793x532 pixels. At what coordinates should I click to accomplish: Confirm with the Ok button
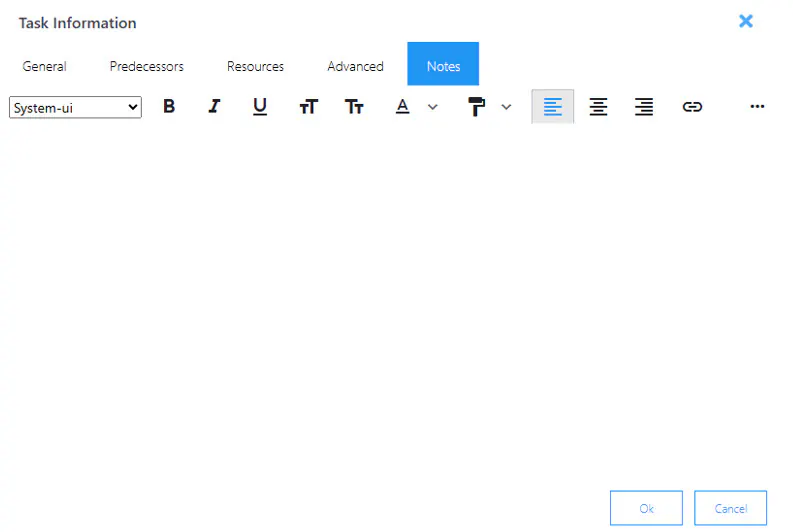(x=646, y=508)
